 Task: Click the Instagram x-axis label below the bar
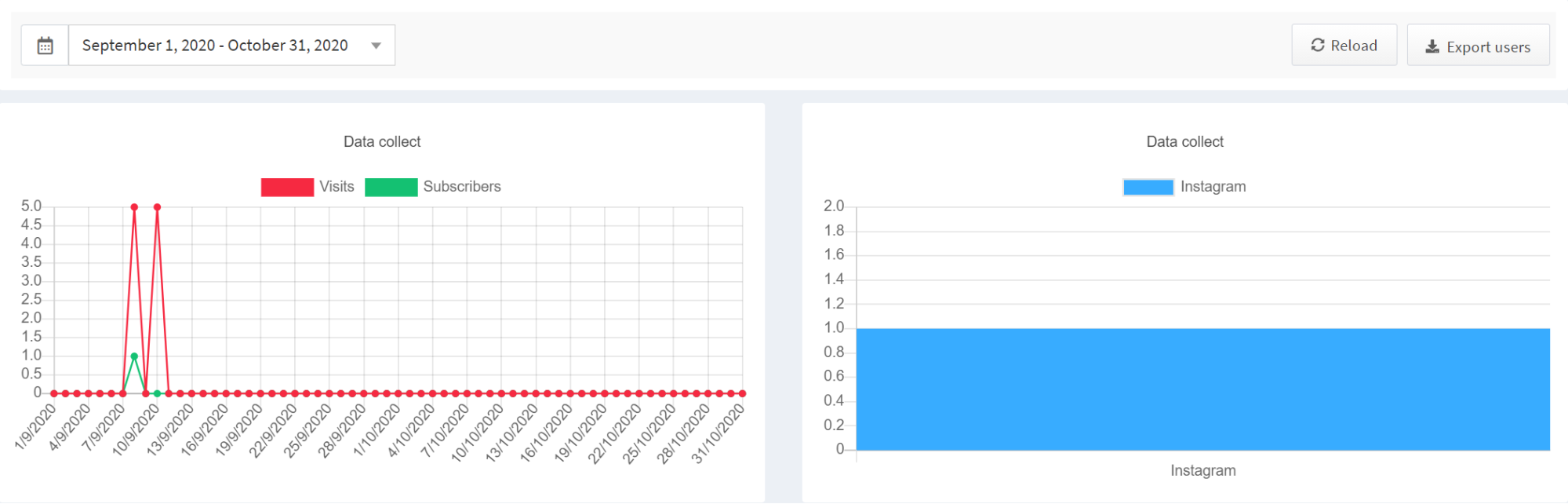tap(1202, 471)
